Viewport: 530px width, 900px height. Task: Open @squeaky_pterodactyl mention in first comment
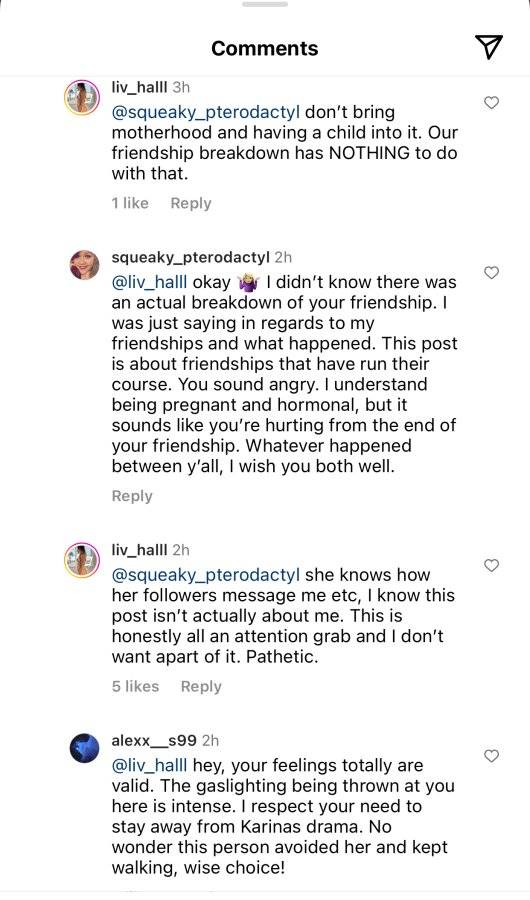tap(206, 112)
